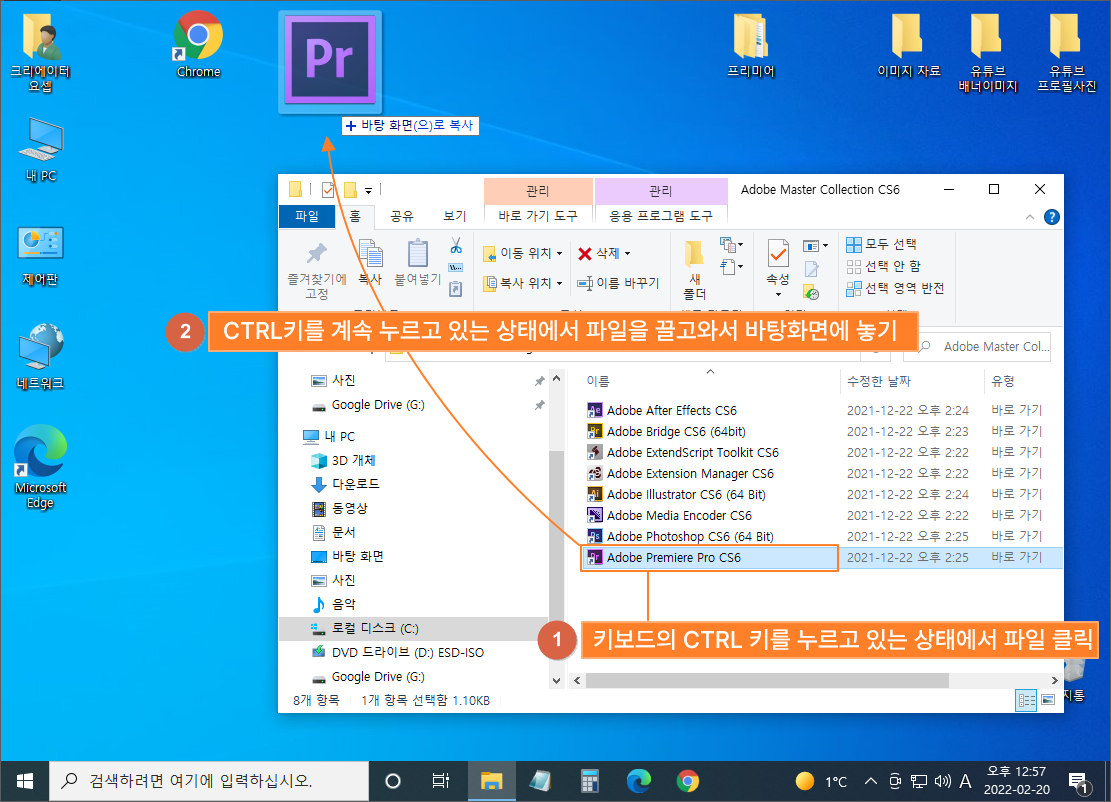Open the quick access toolbar customize arrow
The width and height of the screenshot is (1111, 802).
click(x=368, y=190)
